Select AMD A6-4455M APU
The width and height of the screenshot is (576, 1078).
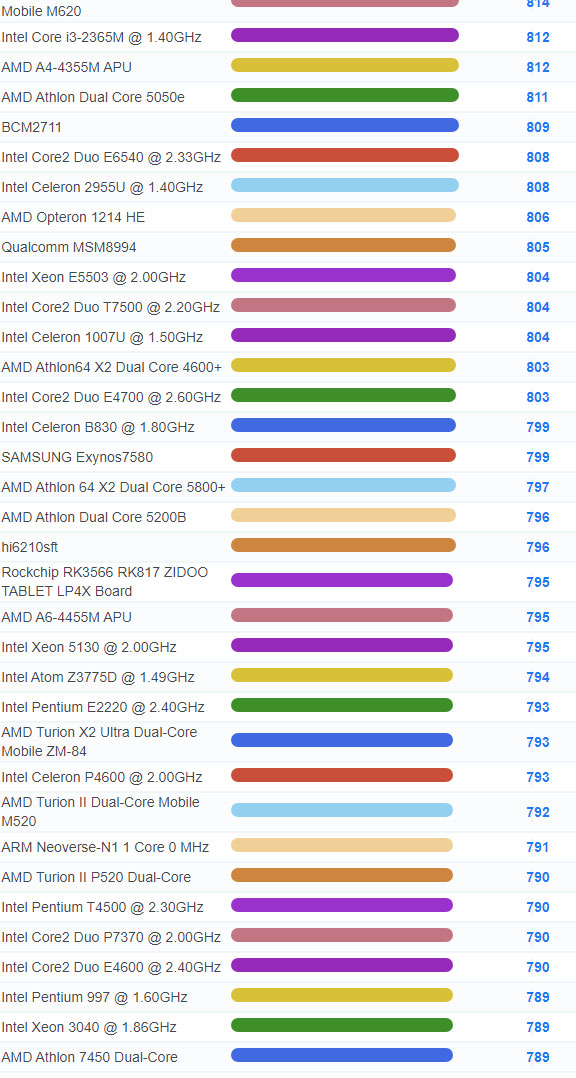point(67,617)
